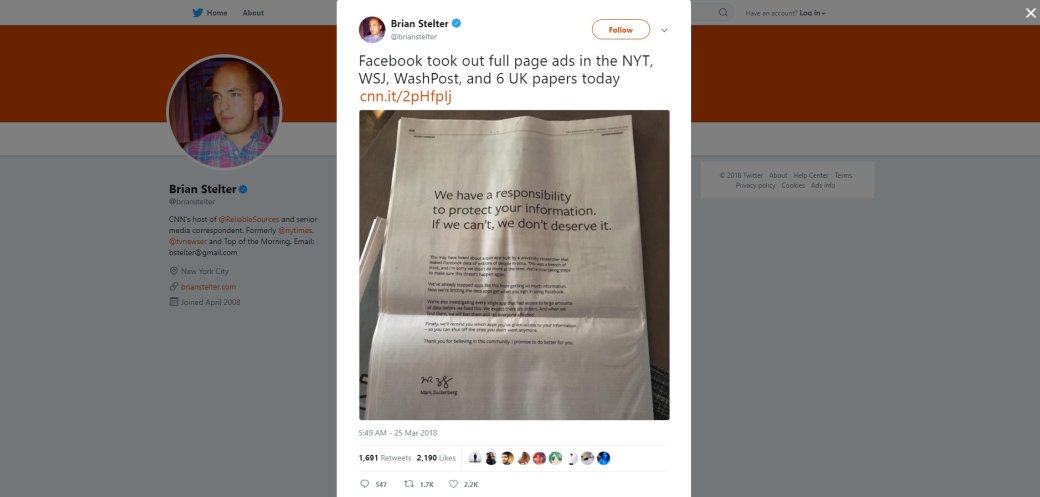Click the @ReliableSources mention in bio
The height and width of the screenshot is (497, 1040).
[249, 219]
